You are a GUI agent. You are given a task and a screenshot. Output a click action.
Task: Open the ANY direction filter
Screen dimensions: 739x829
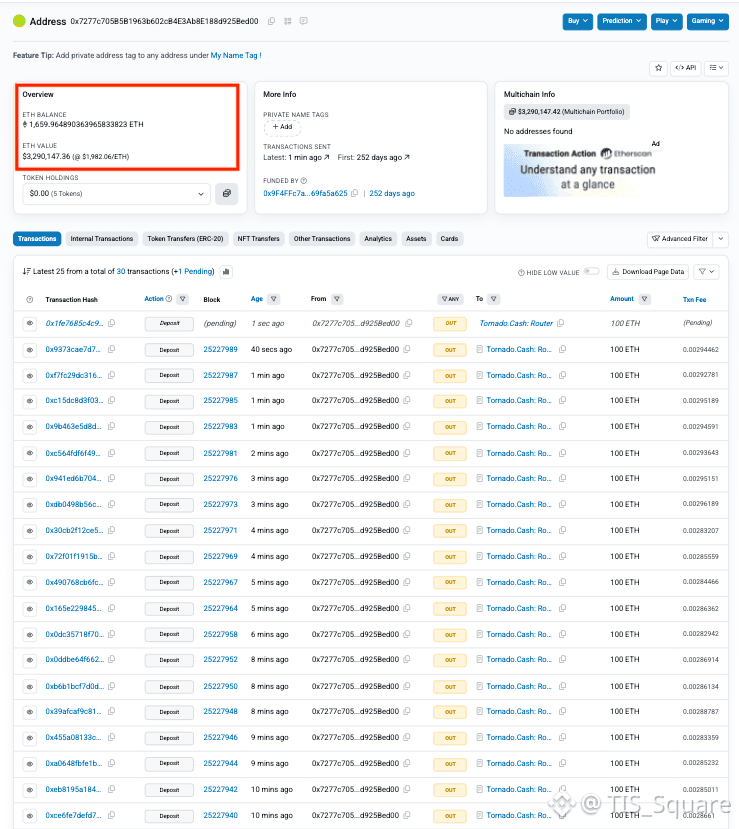pyautogui.click(x=450, y=299)
